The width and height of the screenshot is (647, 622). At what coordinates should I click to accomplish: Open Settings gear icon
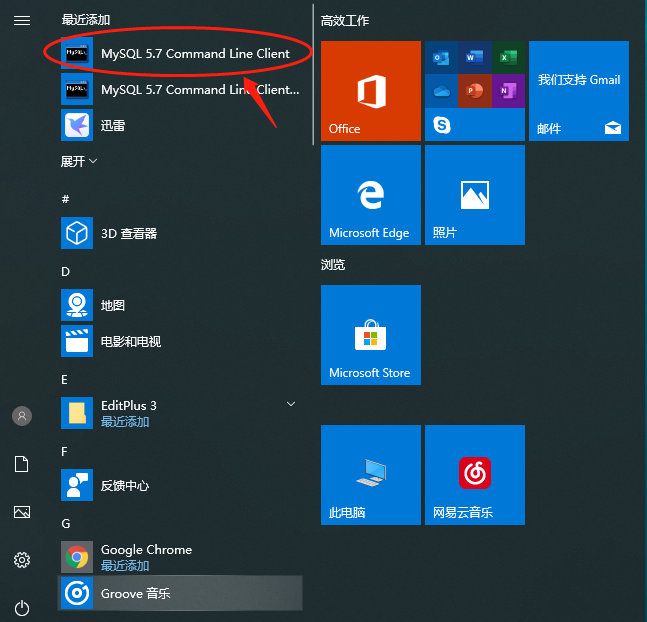coord(22,560)
